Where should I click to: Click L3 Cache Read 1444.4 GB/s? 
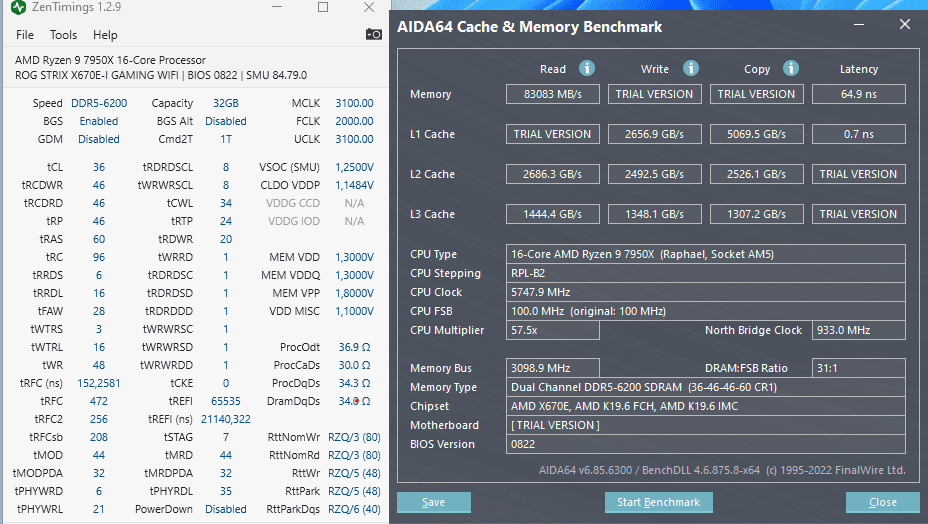pos(553,214)
